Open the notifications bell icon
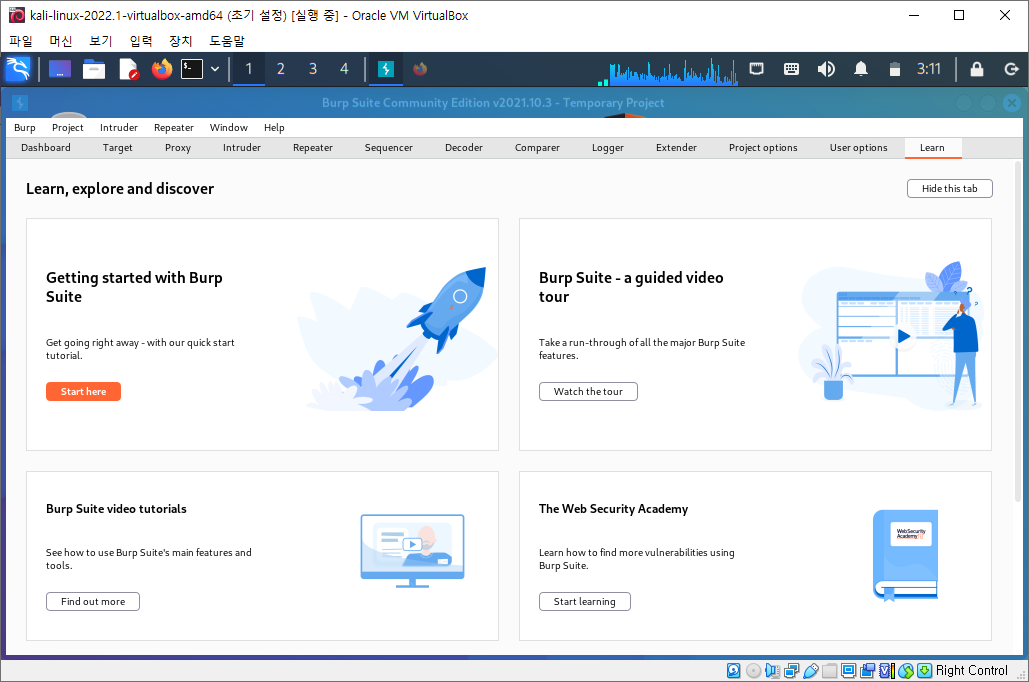The width and height of the screenshot is (1029, 682). point(861,69)
